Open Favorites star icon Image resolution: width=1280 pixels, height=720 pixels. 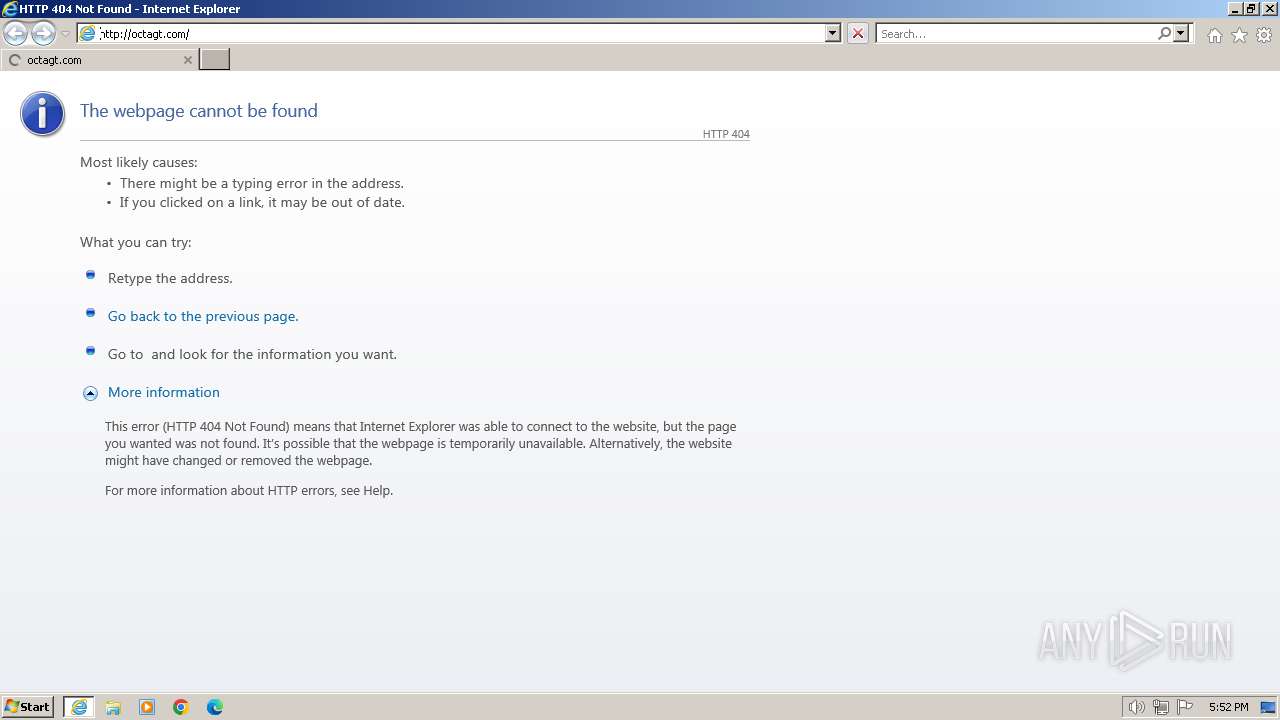point(1239,35)
